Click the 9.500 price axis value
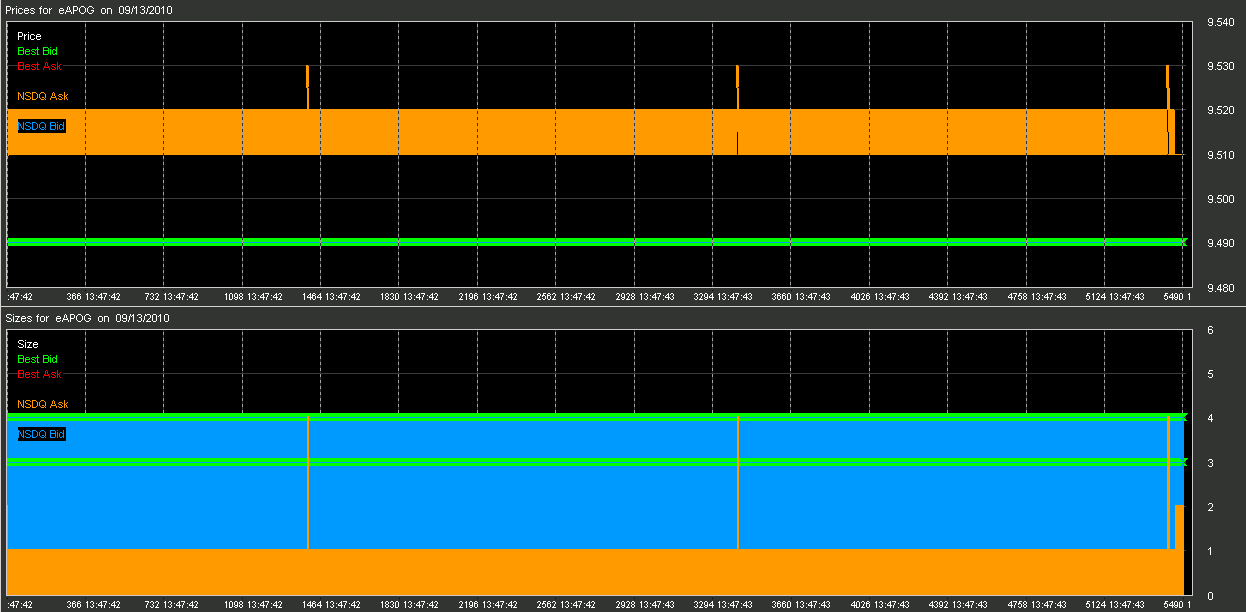The height and width of the screenshot is (612, 1246). point(1221,199)
